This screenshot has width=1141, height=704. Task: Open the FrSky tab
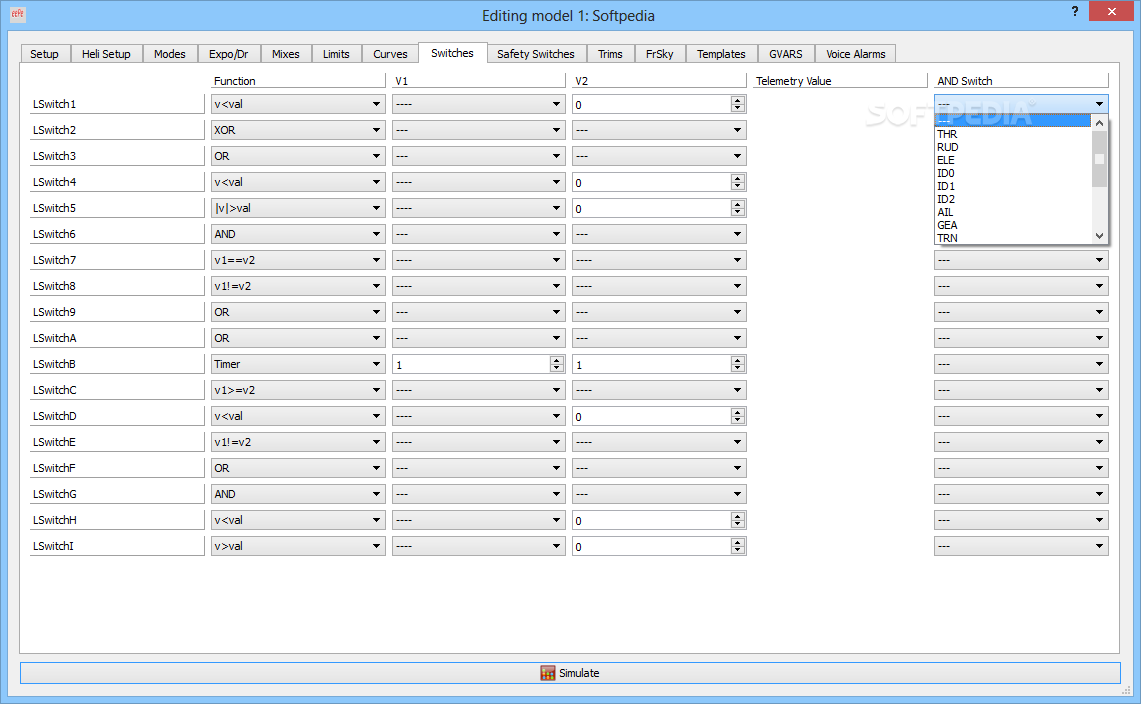pos(660,54)
